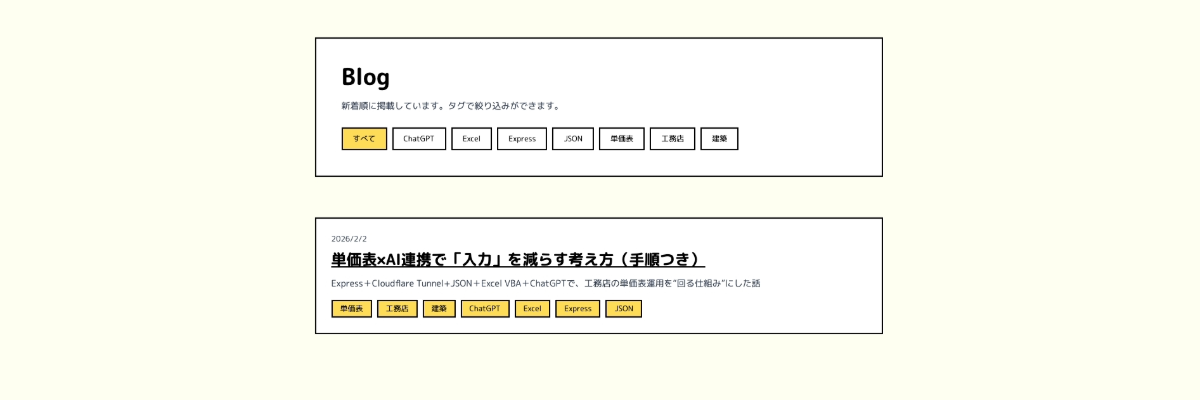Click the yellow ChatGPT tag on post
This screenshot has height=400, width=1200.
coord(485,309)
